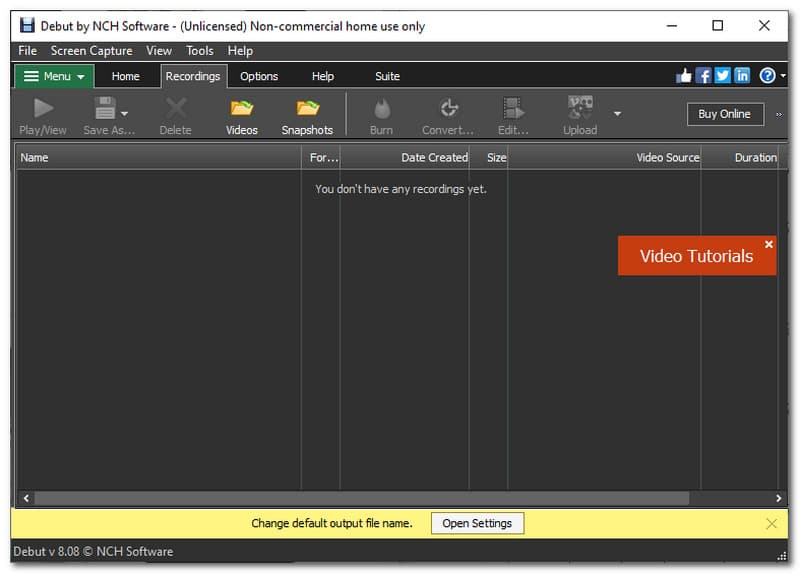This screenshot has height=574, width=800.
Task: Open the Videos folder icon
Action: pyautogui.click(x=241, y=108)
